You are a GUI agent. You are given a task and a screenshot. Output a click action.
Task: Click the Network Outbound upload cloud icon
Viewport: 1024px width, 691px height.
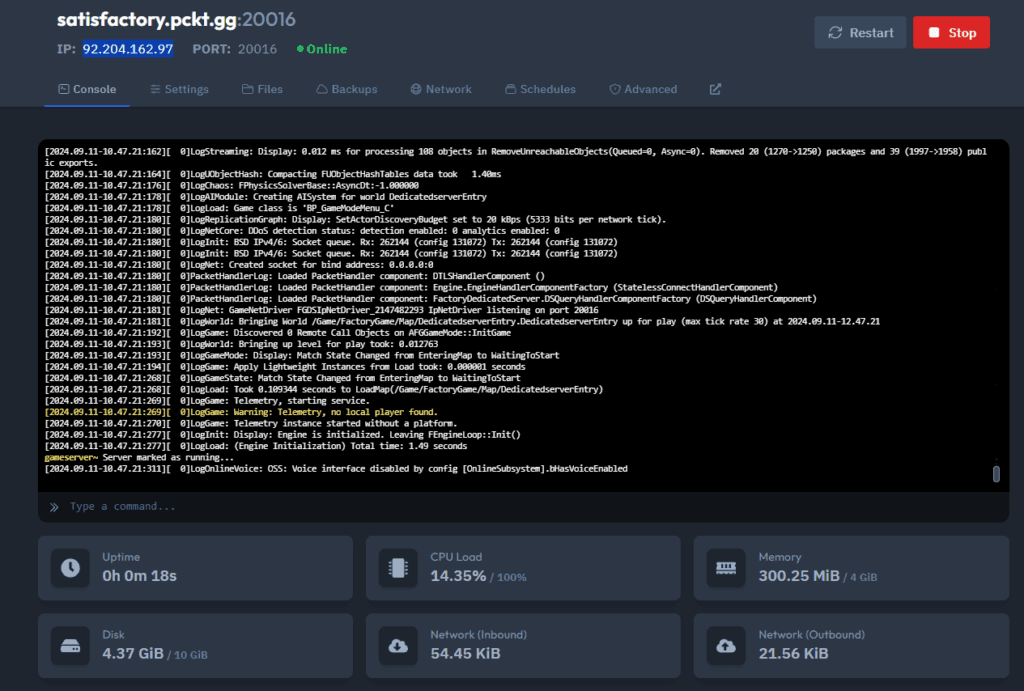(726, 645)
